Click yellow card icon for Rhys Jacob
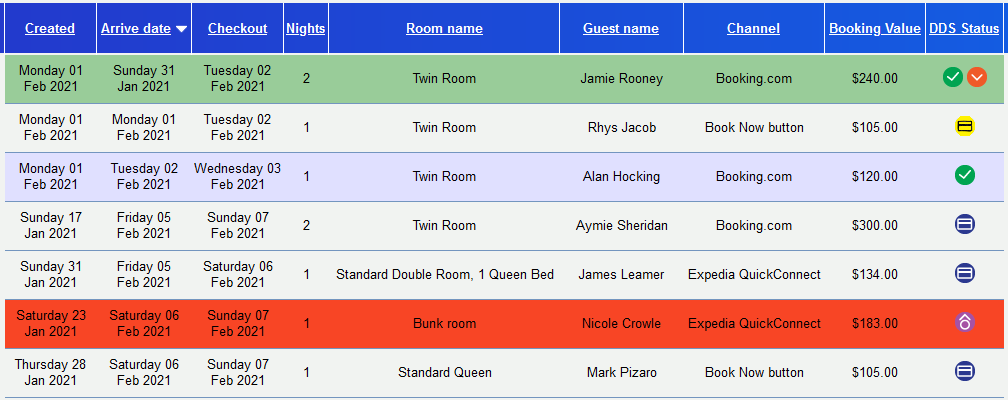 964,126
